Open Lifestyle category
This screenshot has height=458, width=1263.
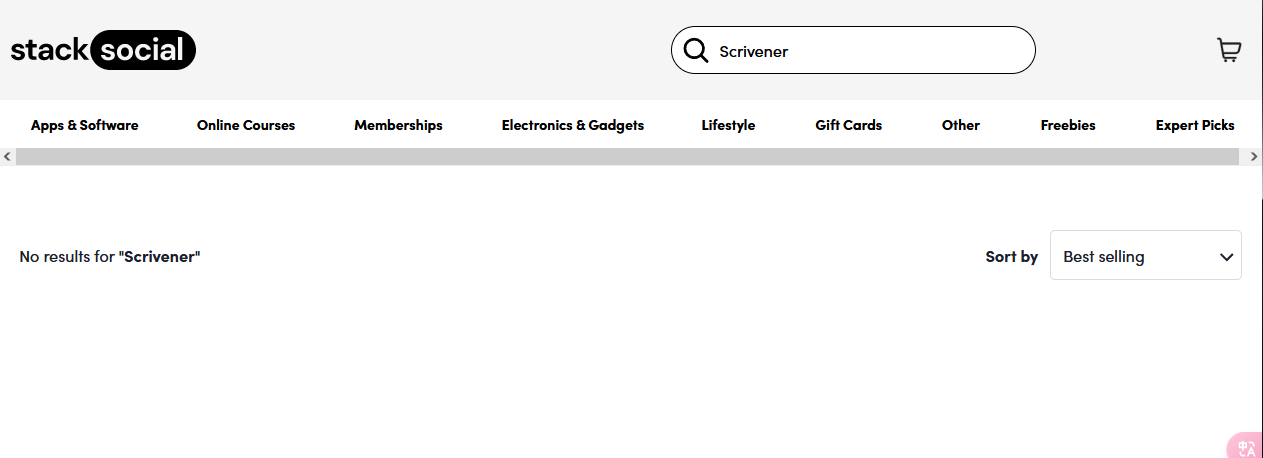[728, 125]
